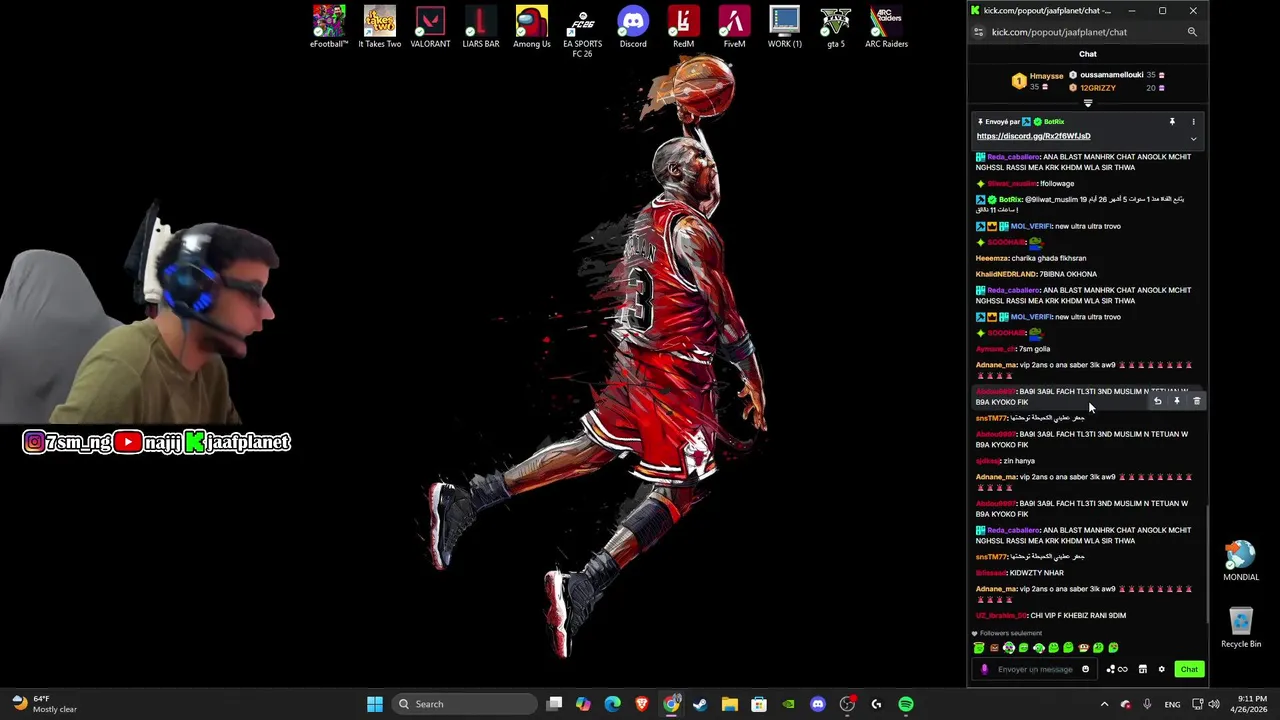1280x720 pixels.
Task: Expand the pinned message with chevron
Action: click(x=1193, y=139)
